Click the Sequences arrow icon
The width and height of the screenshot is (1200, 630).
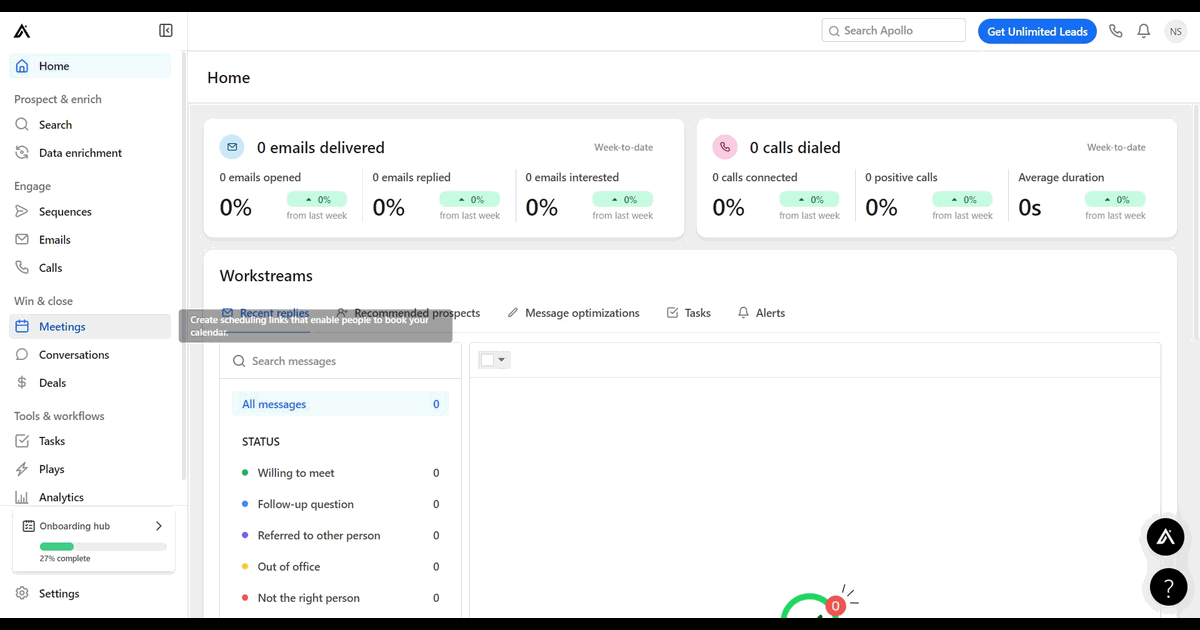coord(22,212)
